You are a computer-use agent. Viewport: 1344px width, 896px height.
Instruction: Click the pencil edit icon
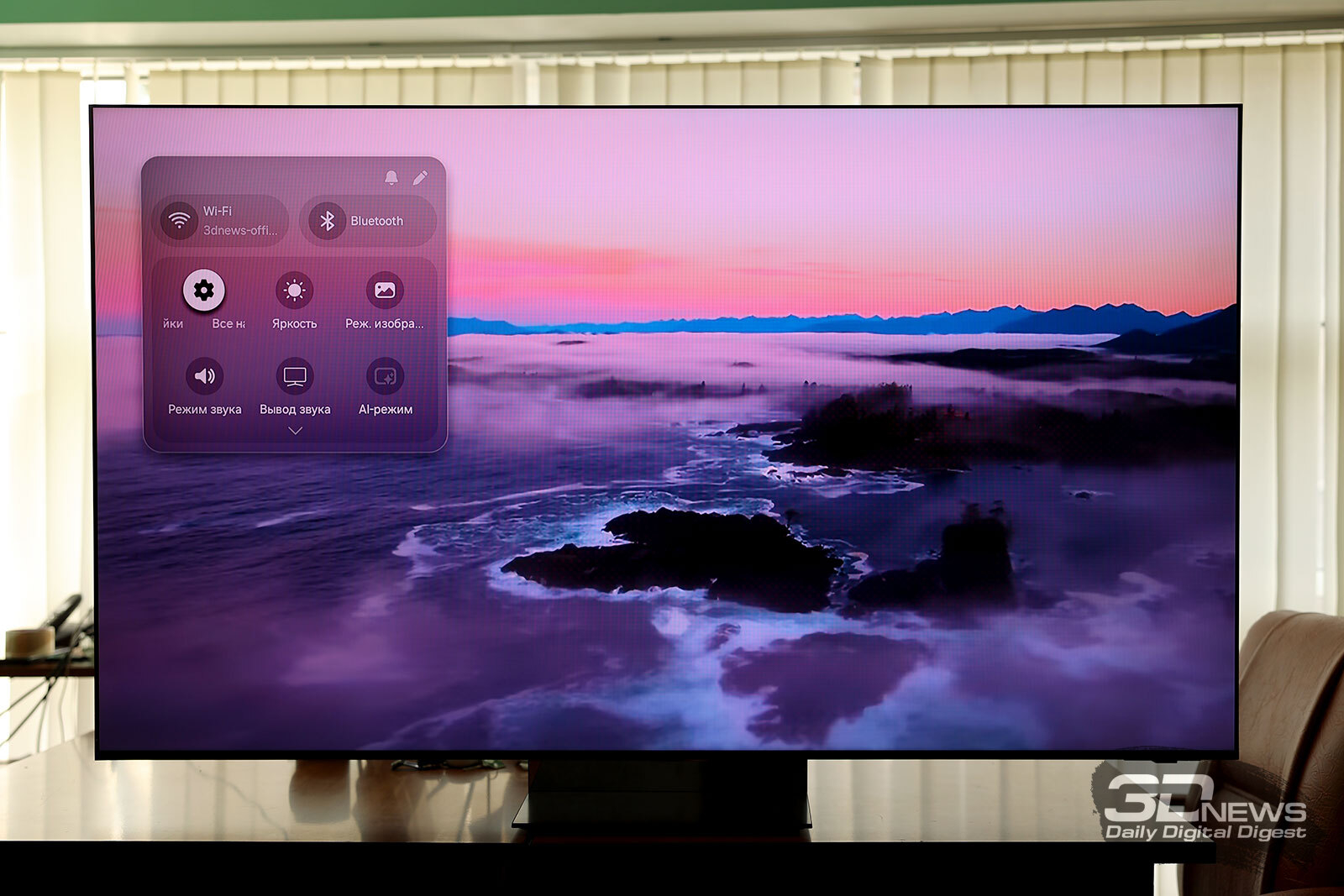pyautogui.click(x=420, y=177)
